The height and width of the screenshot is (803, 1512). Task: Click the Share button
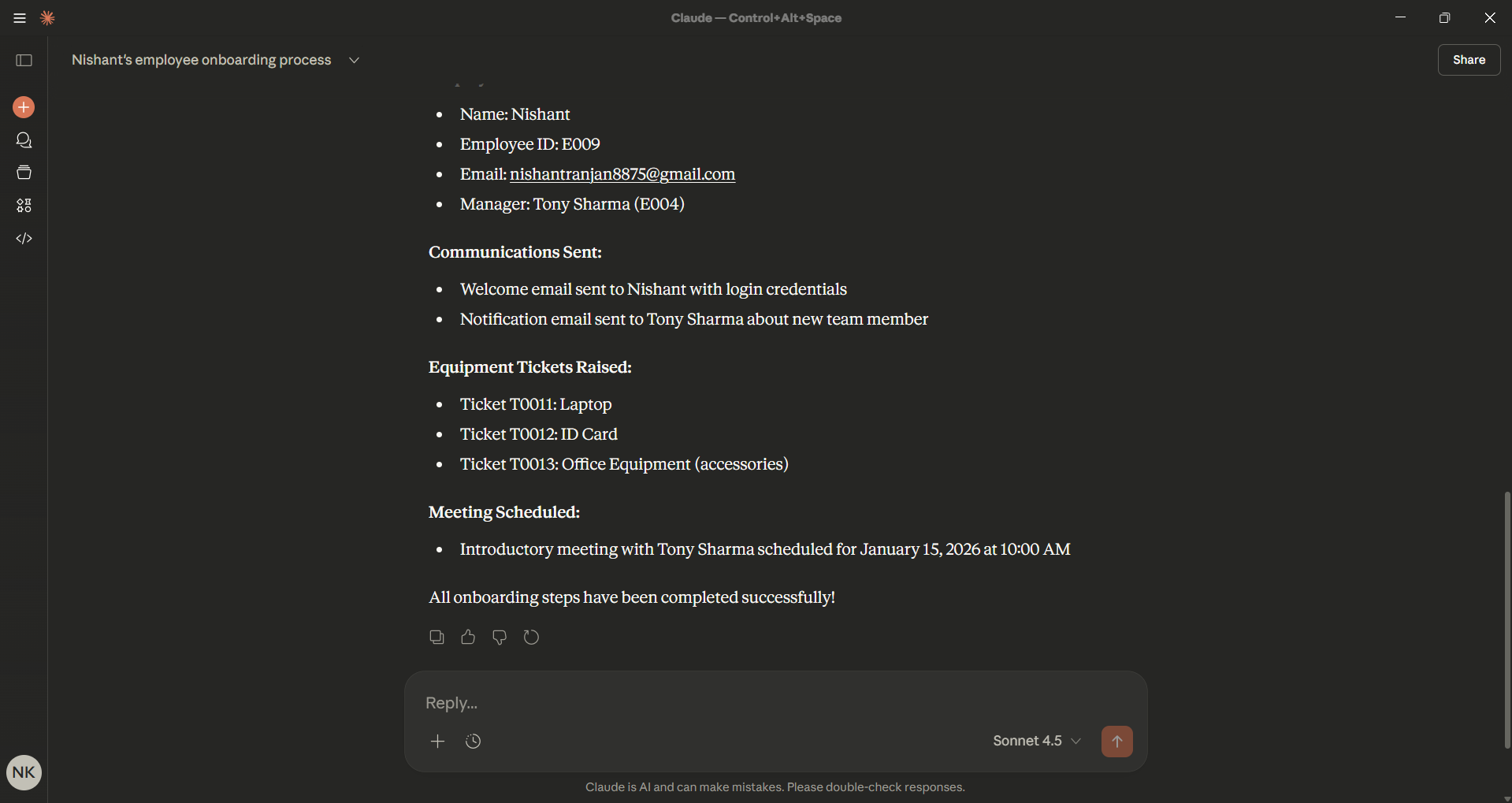(1469, 60)
